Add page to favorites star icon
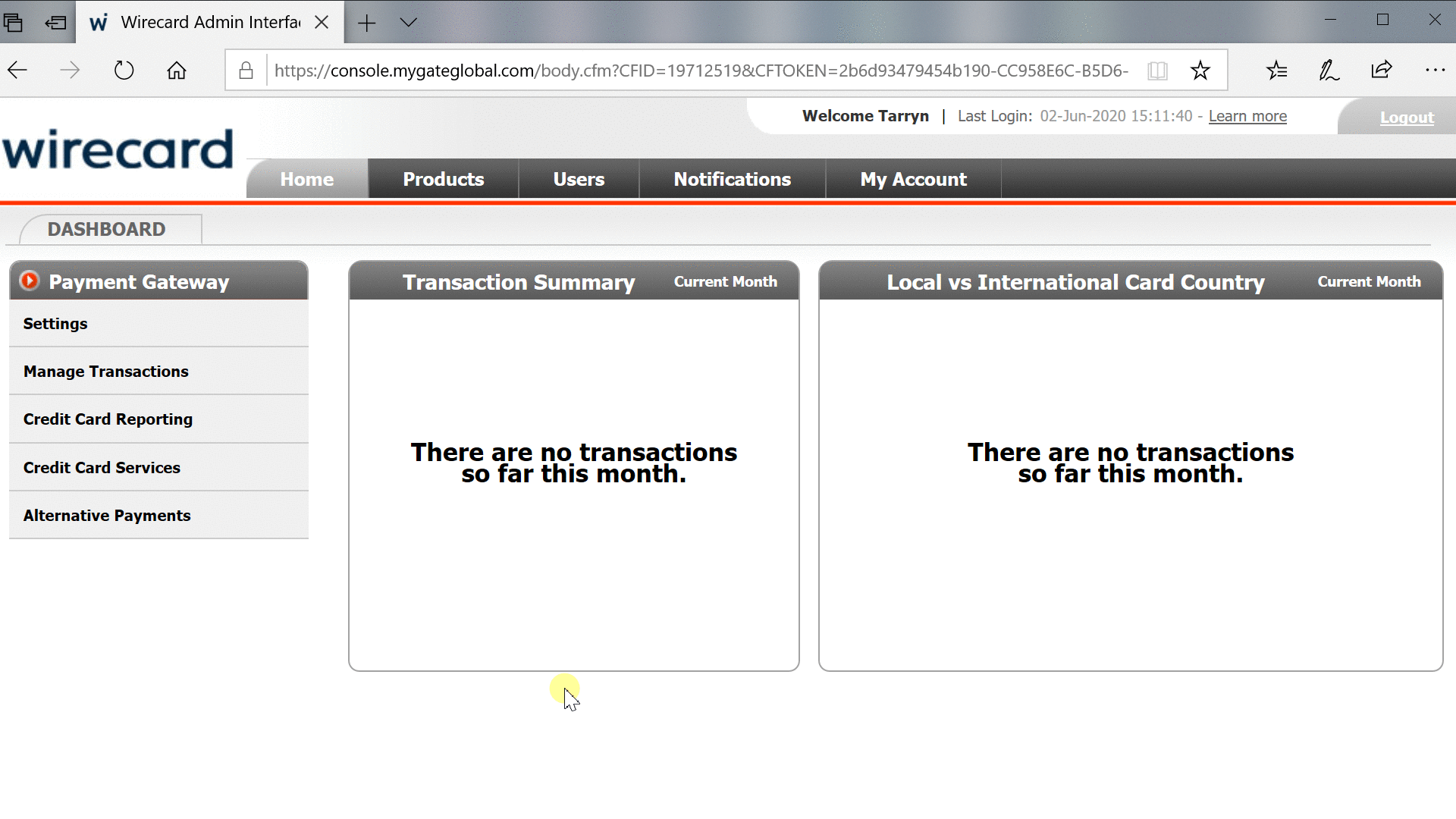The height and width of the screenshot is (819, 1456). [1200, 71]
